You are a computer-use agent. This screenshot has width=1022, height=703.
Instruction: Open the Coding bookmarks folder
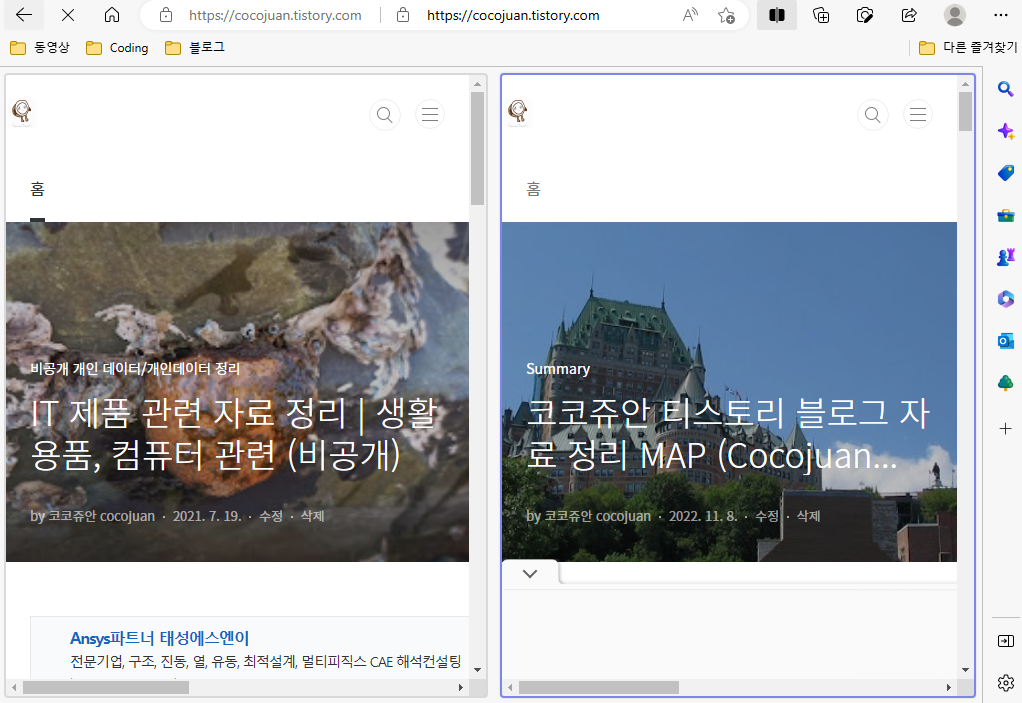(118, 48)
